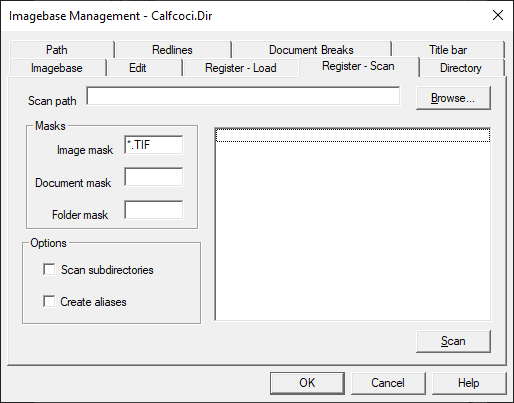This screenshot has width=514, height=403.
Task: Toggle the Create aliases checkbox
Action: point(49,301)
